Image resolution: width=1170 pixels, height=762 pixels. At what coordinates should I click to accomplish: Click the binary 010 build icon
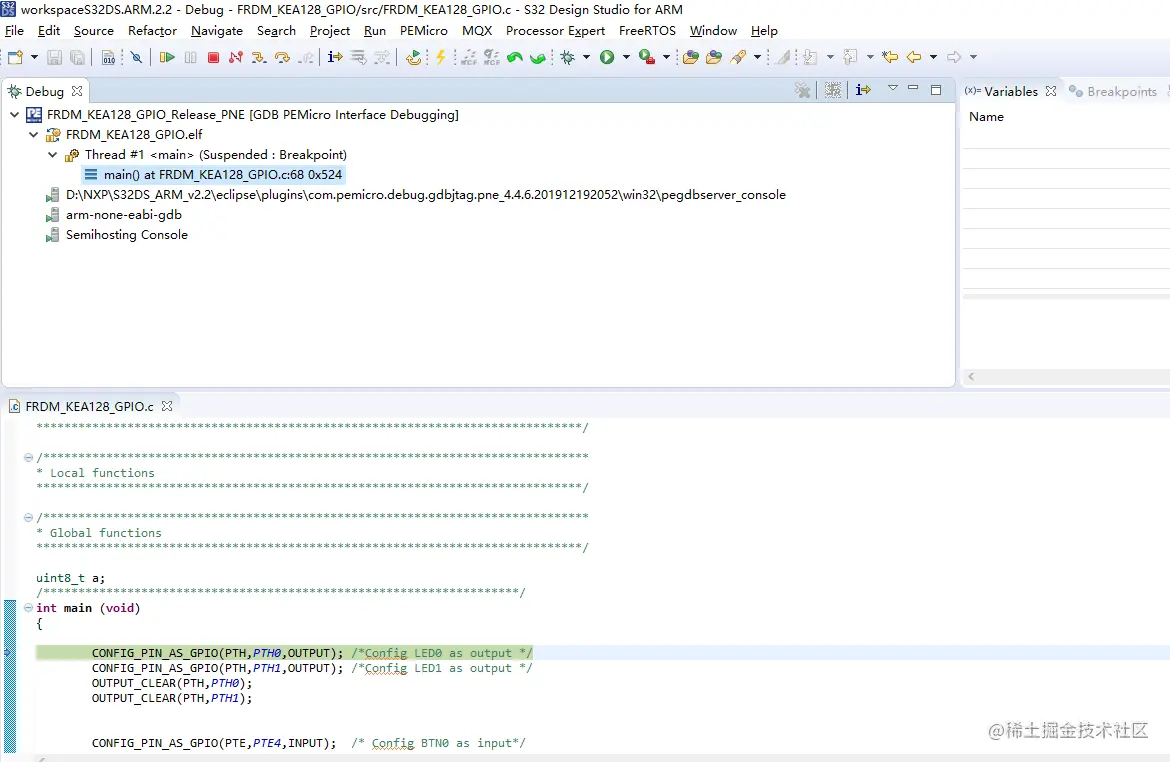click(x=108, y=57)
